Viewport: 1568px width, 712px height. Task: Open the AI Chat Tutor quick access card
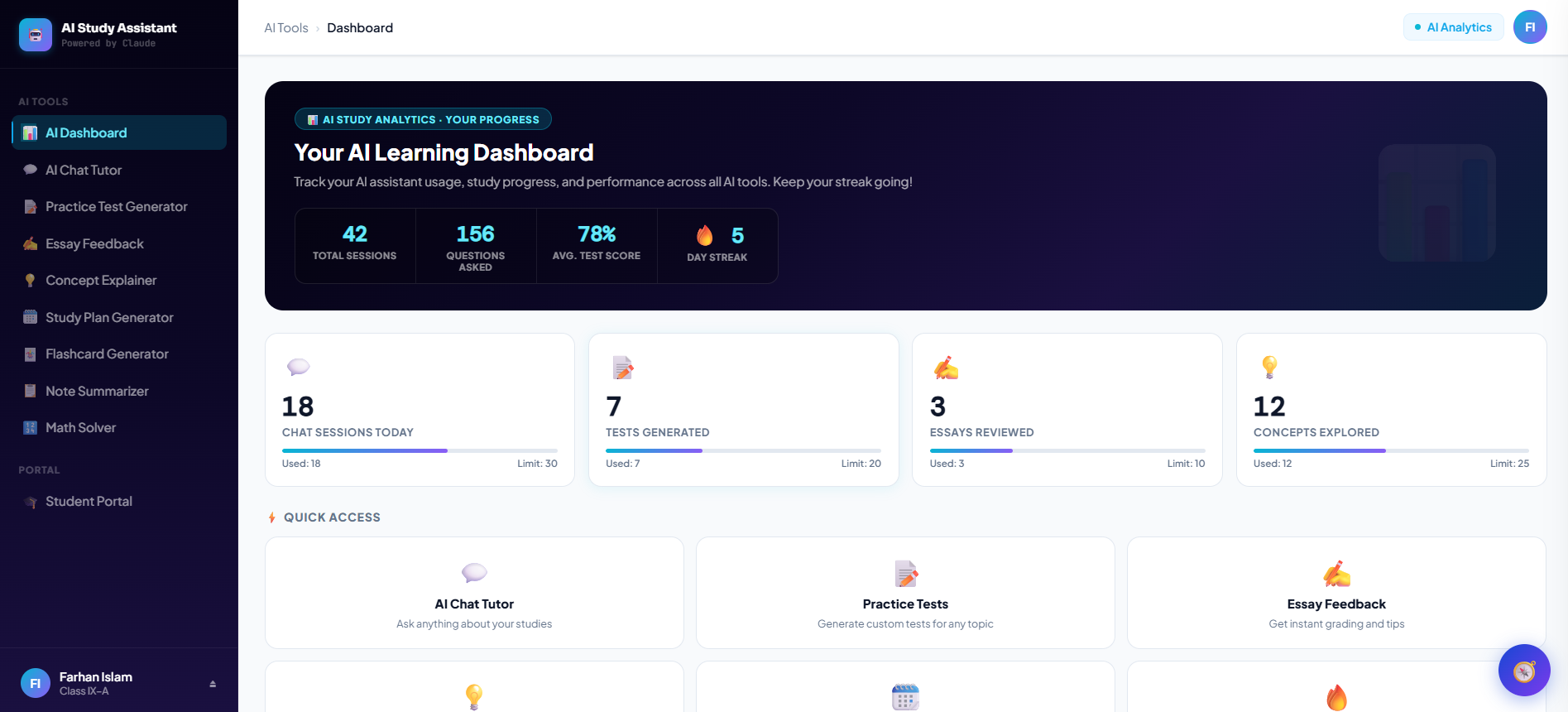point(474,593)
